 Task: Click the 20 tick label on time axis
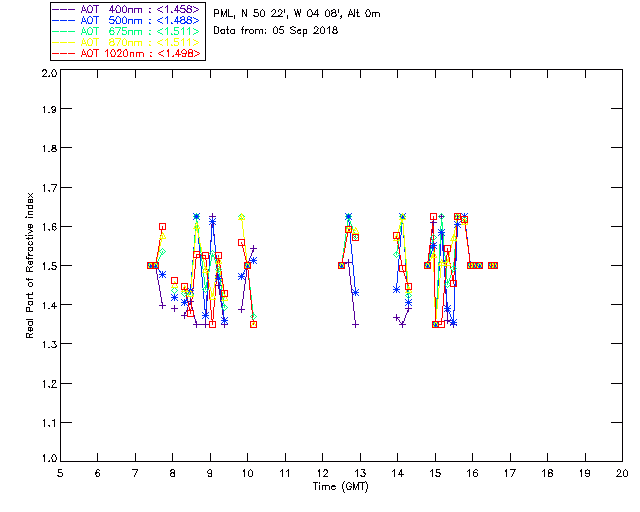point(622,473)
